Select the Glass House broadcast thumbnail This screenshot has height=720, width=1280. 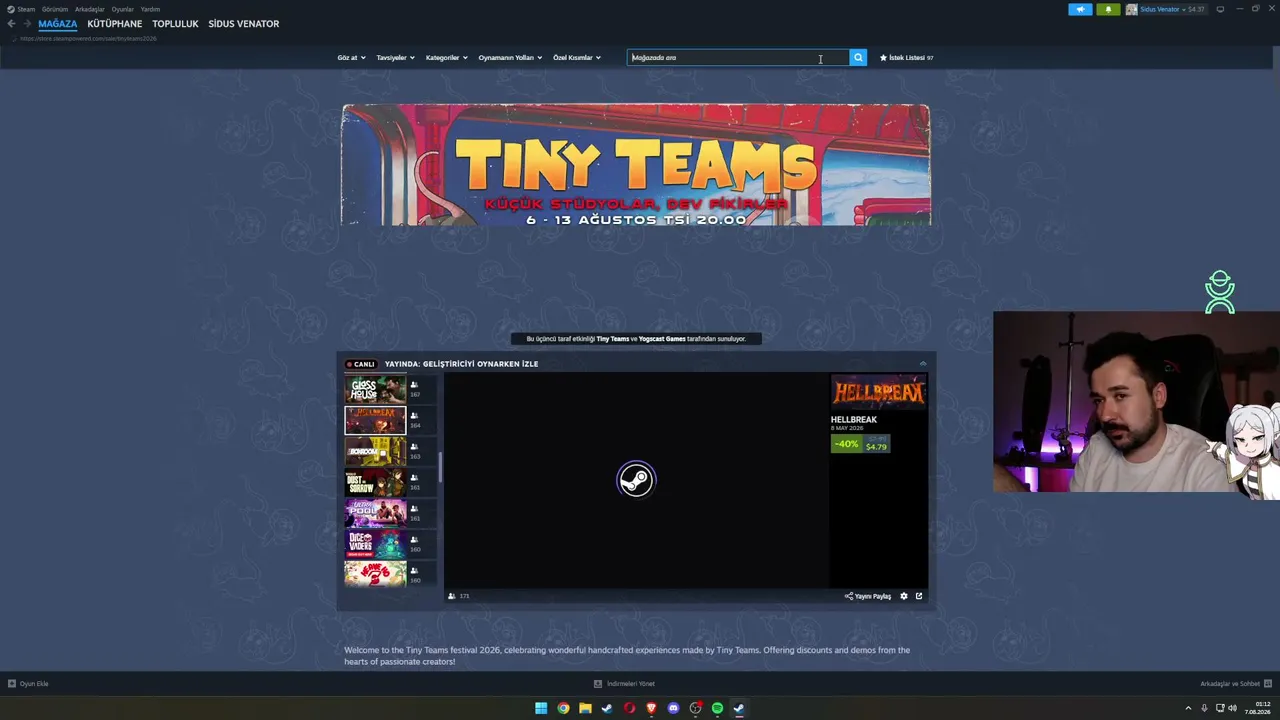[x=375, y=389]
